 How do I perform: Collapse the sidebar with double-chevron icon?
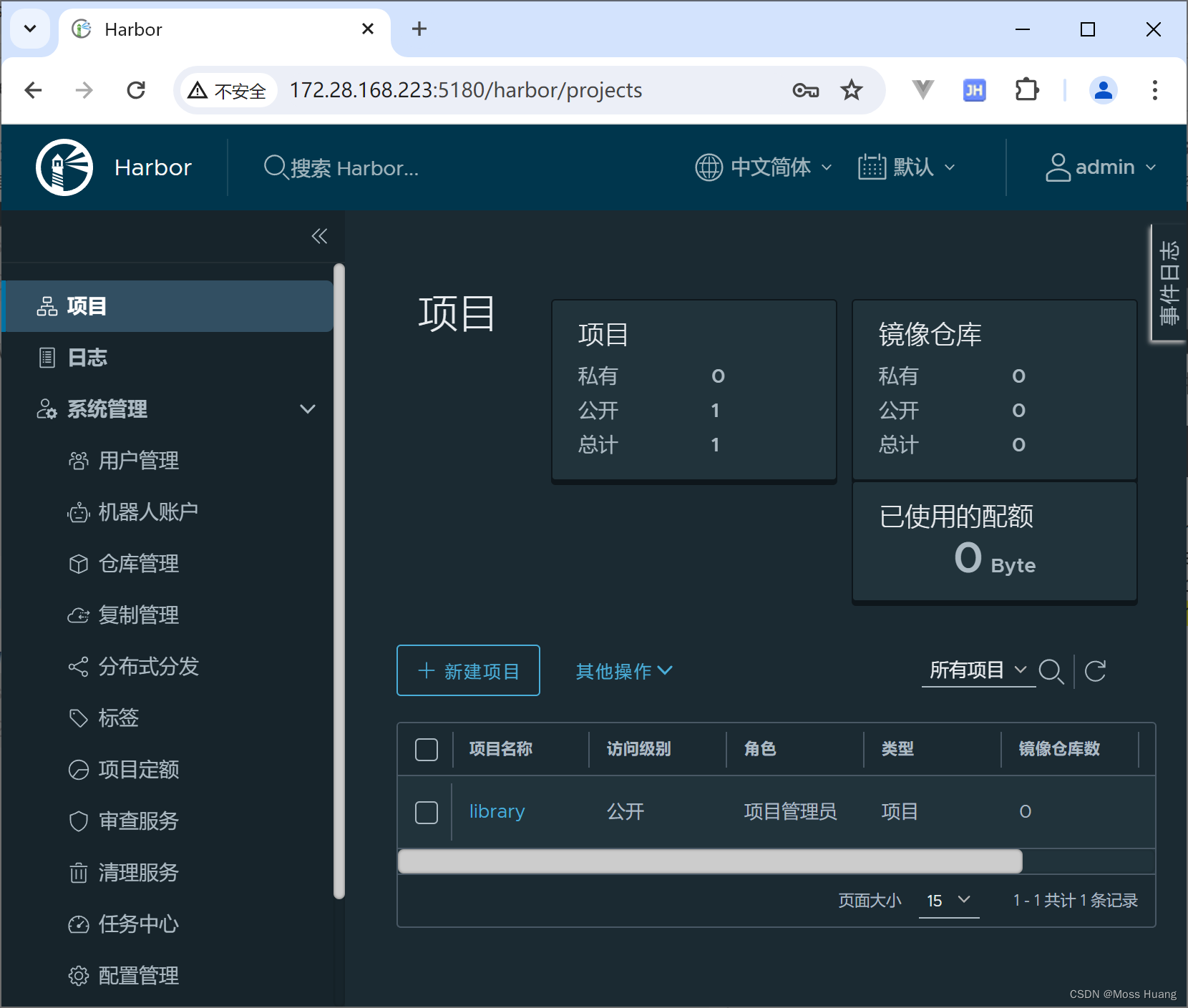click(x=319, y=236)
